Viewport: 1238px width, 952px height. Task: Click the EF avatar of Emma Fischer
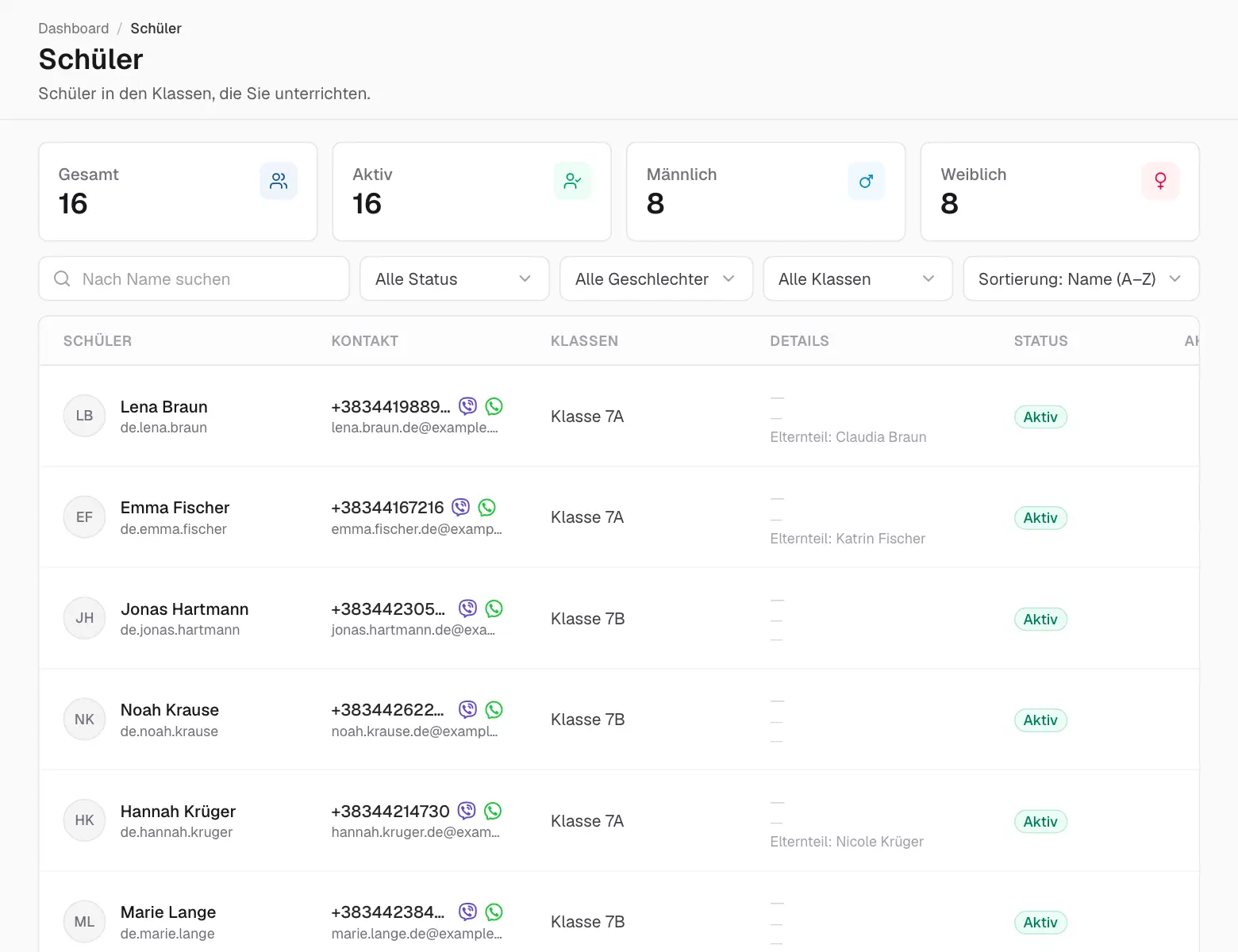coord(84,516)
